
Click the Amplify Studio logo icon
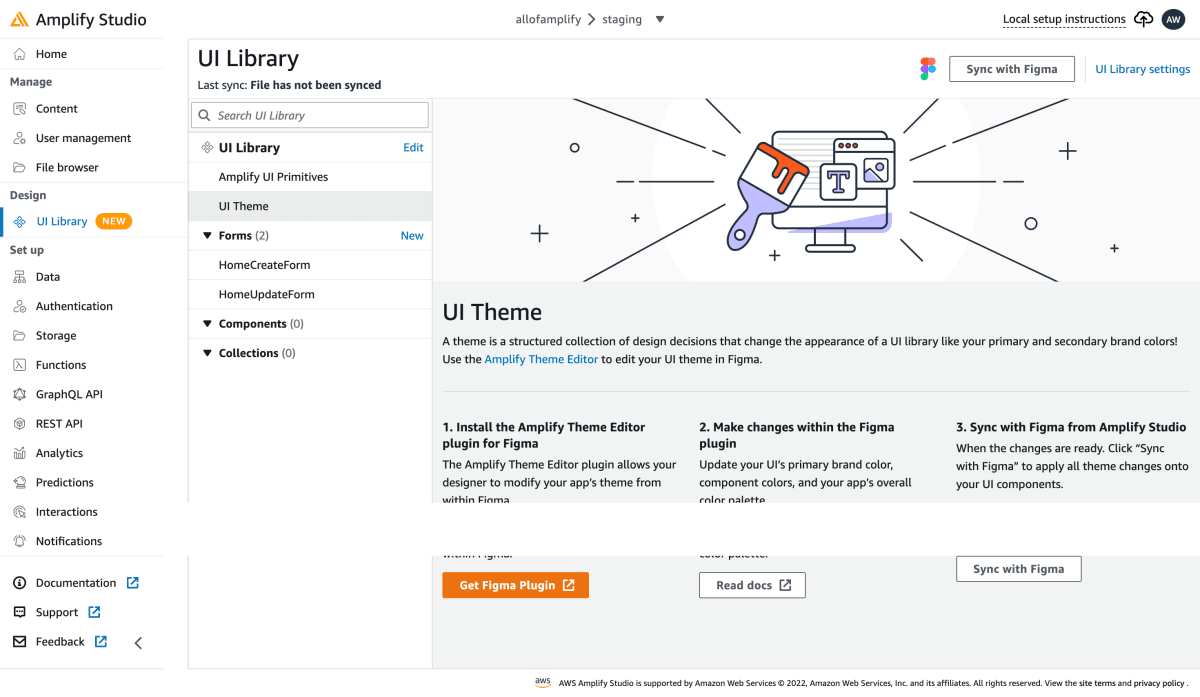[19, 20]
